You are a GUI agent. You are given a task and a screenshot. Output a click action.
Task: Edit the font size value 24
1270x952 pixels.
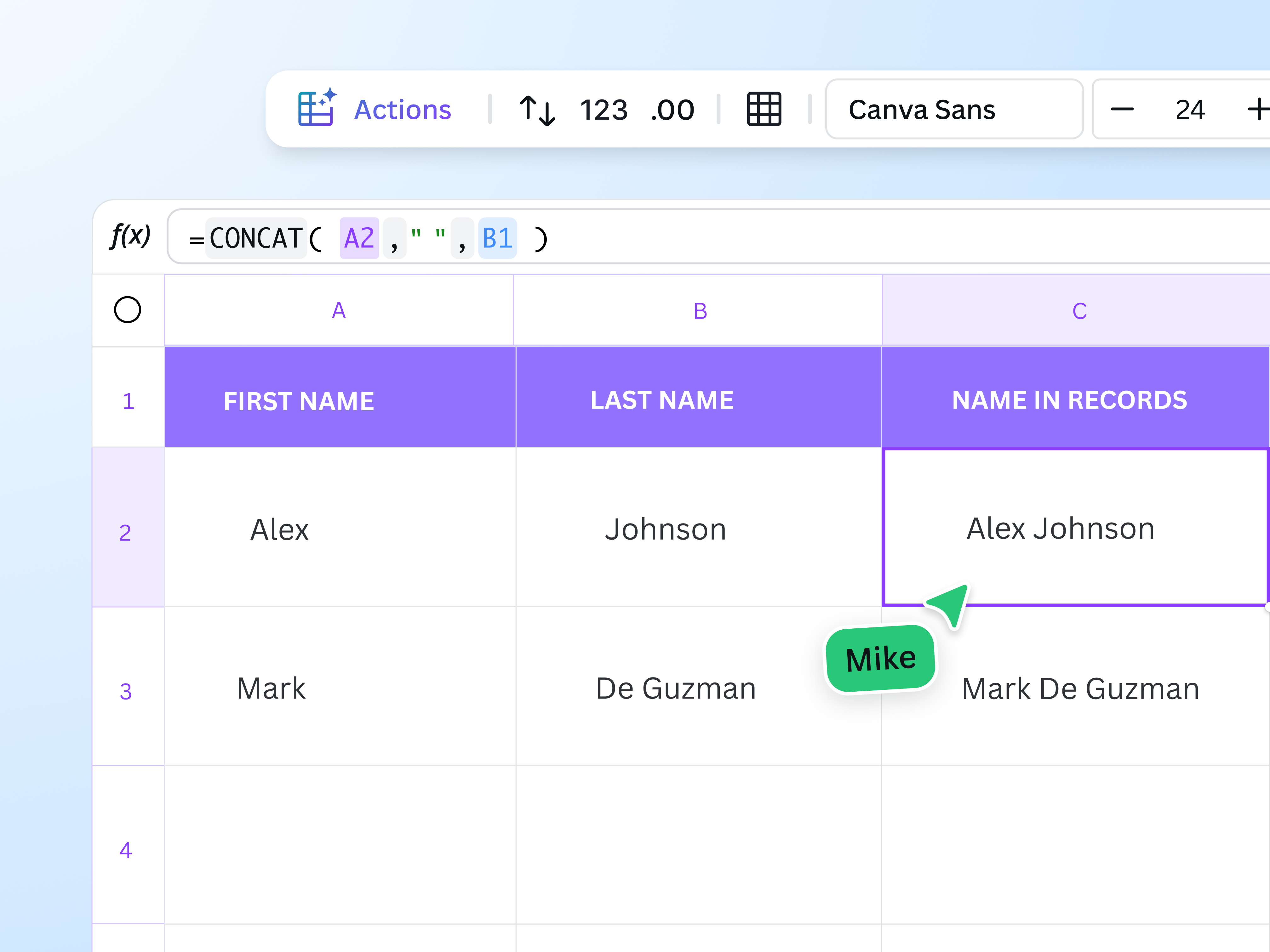point(1190,110)
